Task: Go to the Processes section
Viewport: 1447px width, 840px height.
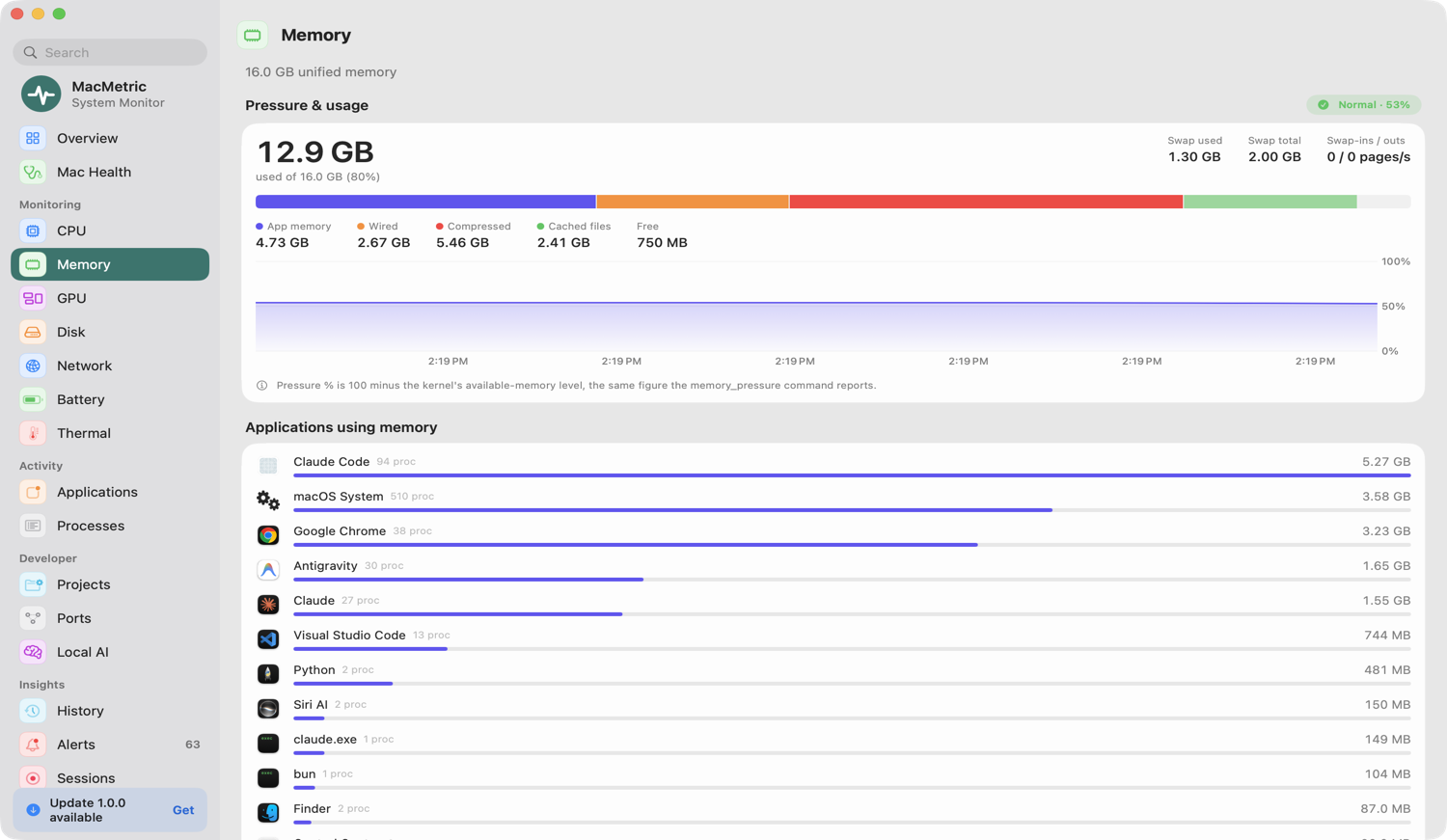Action: pos(110,527)
